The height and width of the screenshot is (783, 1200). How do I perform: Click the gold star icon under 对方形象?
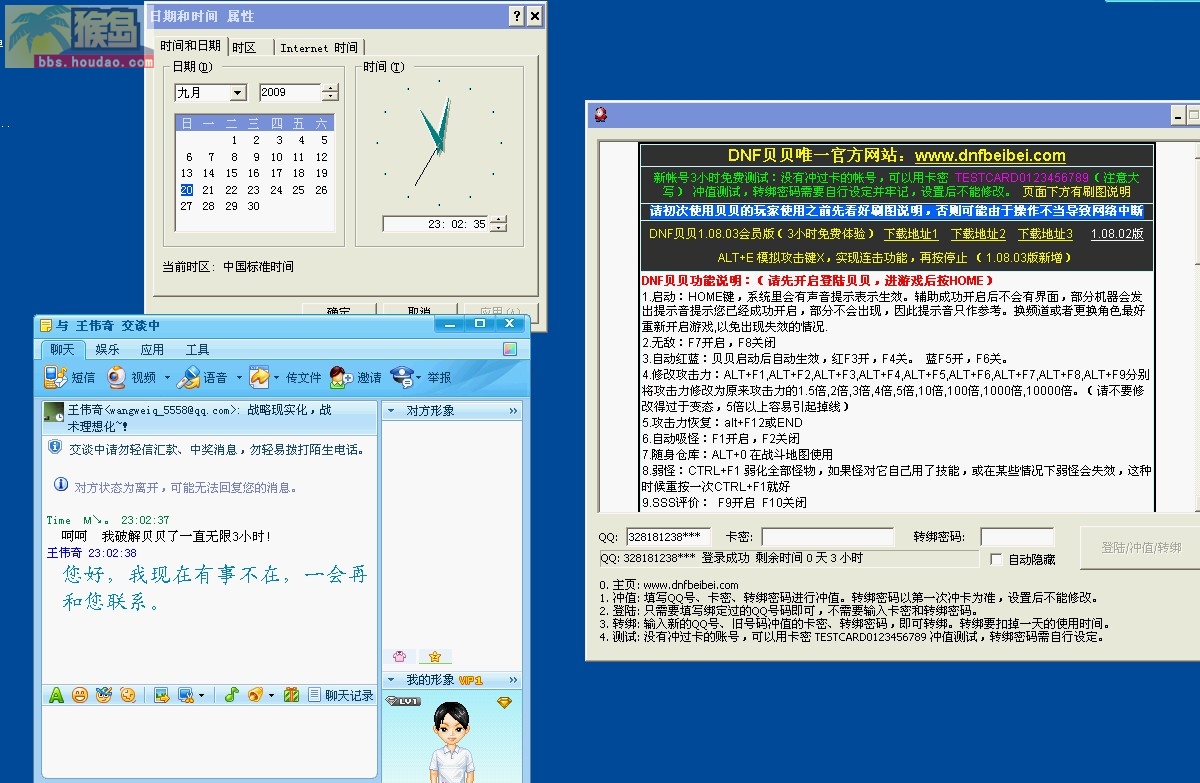(434, 656)
